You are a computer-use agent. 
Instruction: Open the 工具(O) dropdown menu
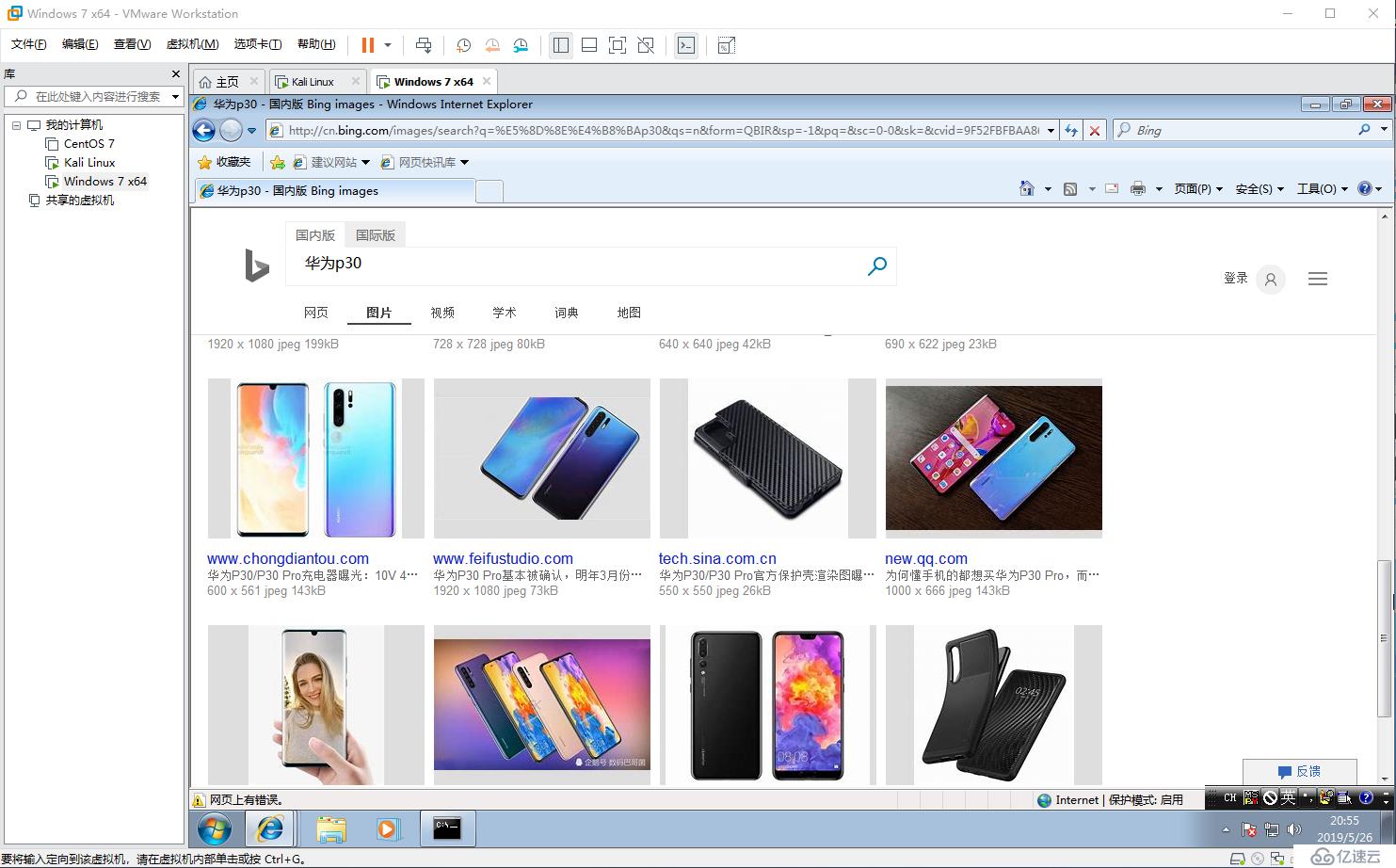pyautogui.click(x=1323, y=189)
